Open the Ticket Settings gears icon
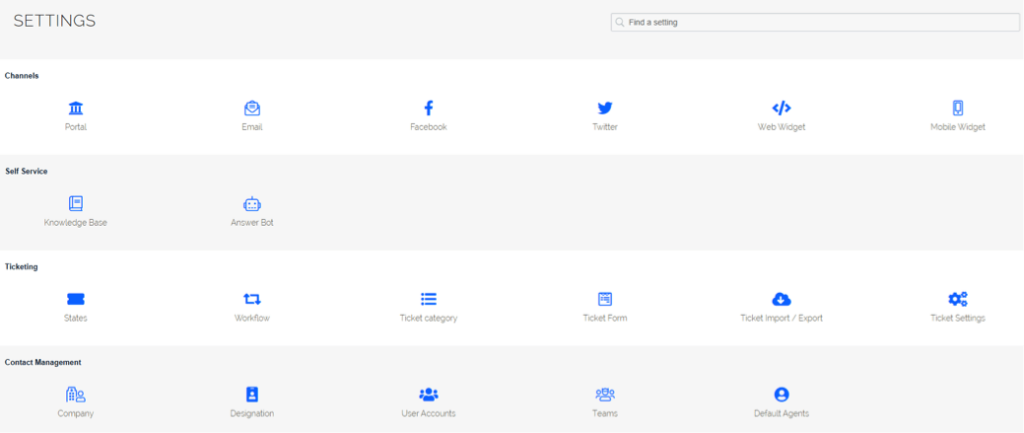The image size is (1024, 433). (x=957, y=299)
